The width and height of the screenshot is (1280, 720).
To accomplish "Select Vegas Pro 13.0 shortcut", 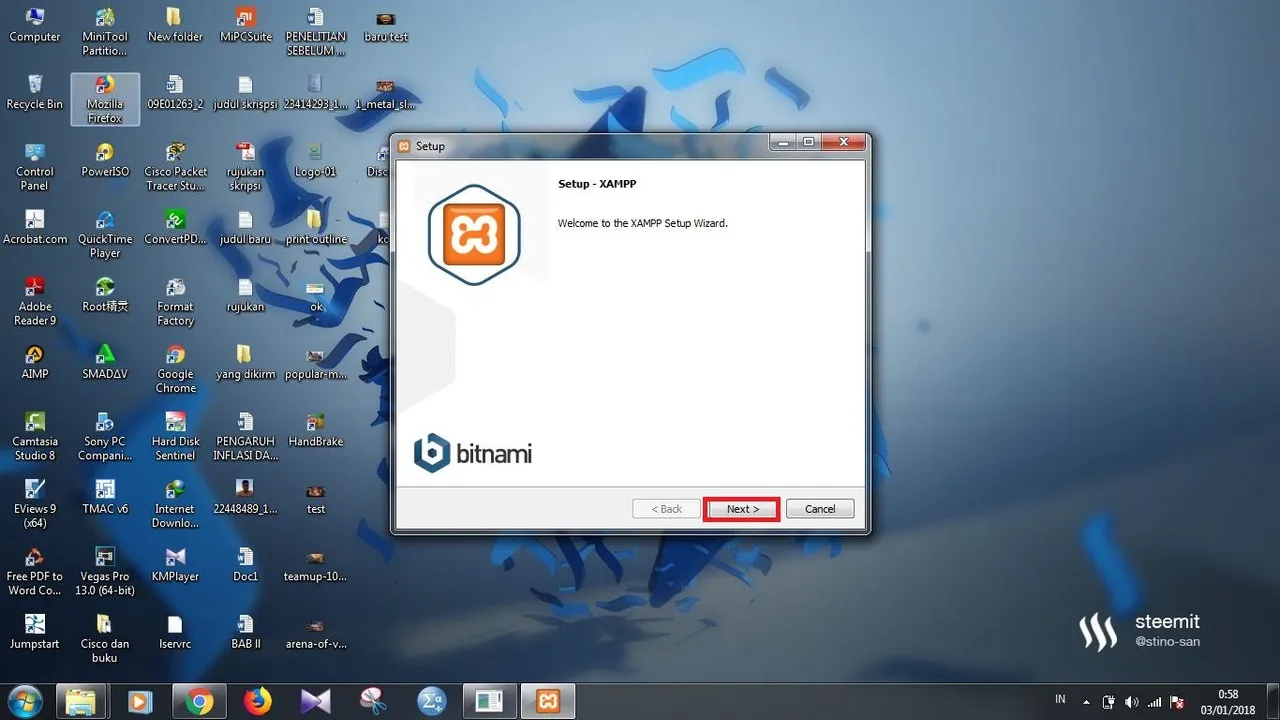I will coord(105,572).
